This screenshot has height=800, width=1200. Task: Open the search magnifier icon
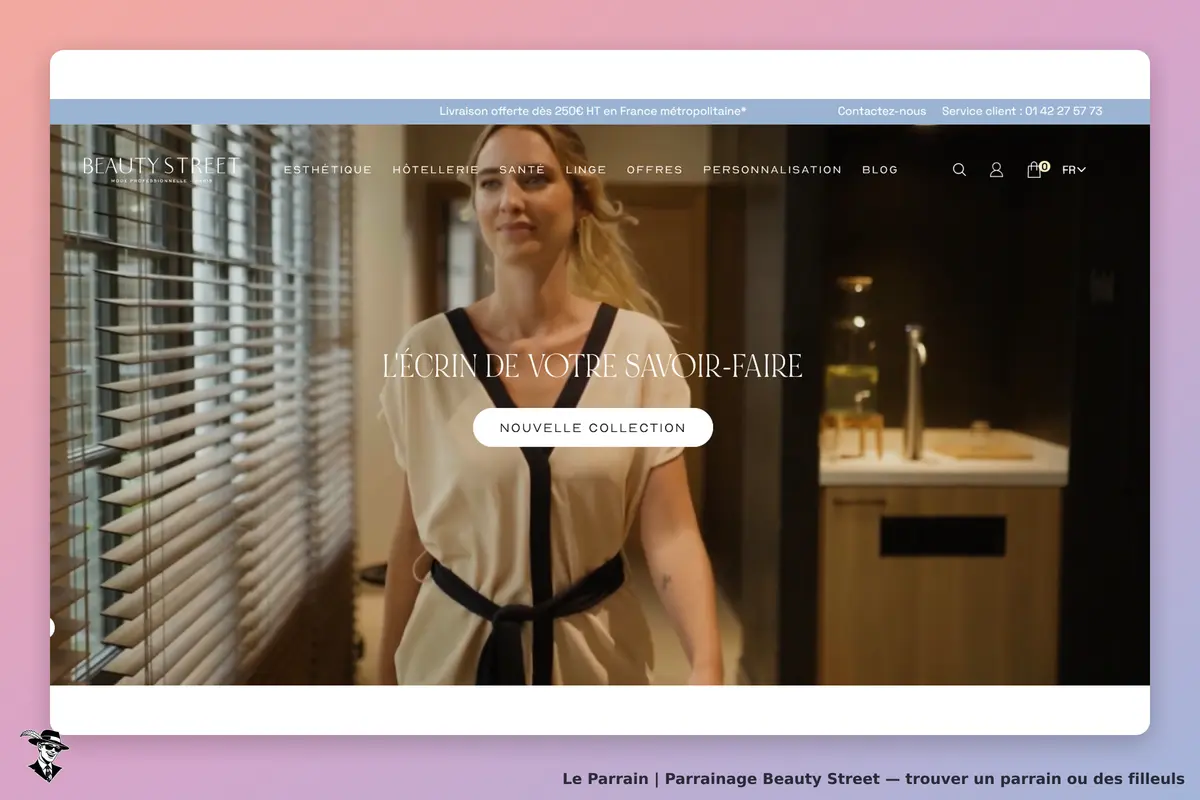tap(959, 170)
